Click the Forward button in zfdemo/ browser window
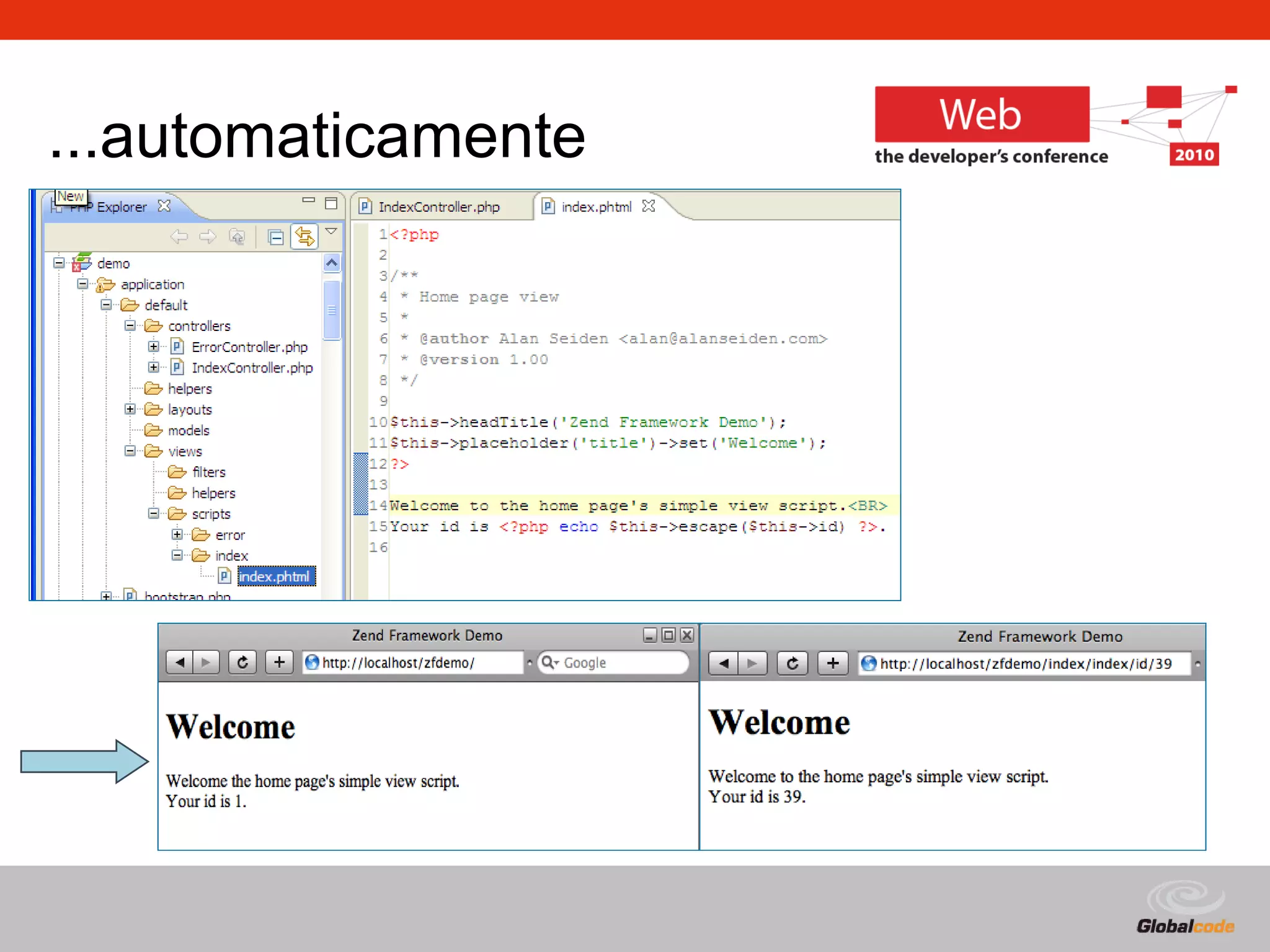Screen dimensions: 1270x952 (206, 663)
